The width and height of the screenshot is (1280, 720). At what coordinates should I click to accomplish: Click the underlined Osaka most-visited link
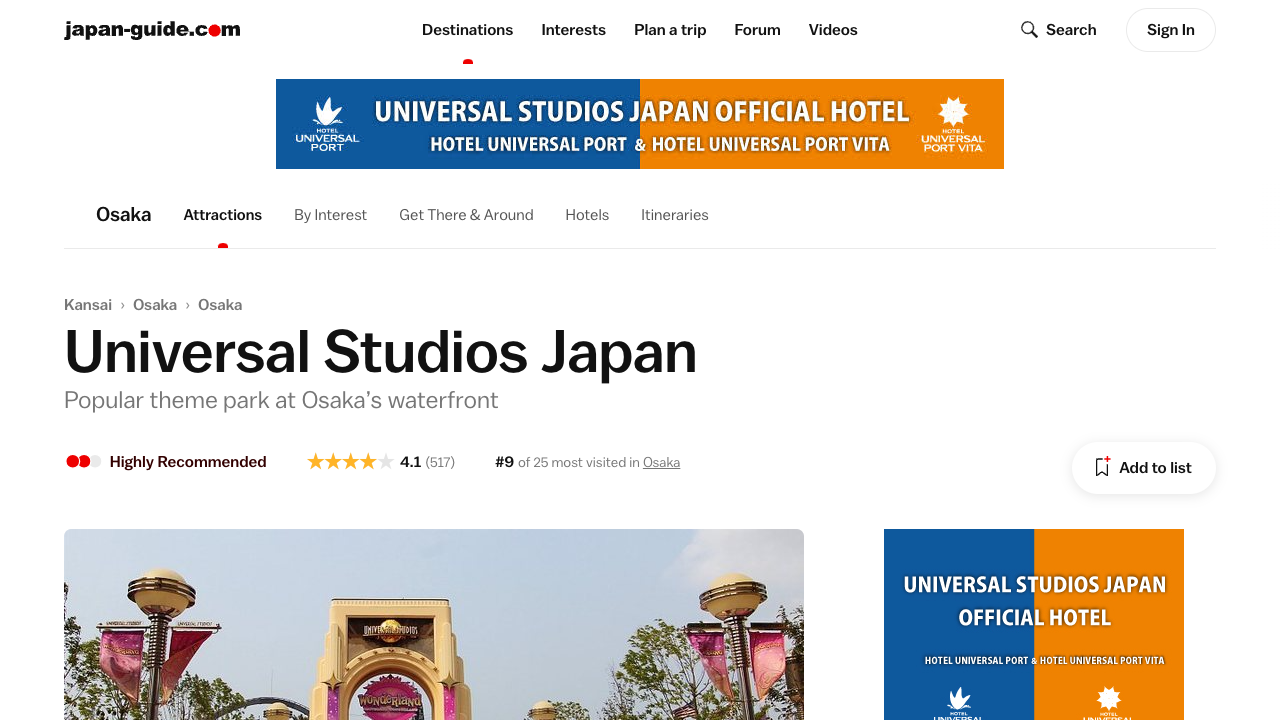(661, 462)
